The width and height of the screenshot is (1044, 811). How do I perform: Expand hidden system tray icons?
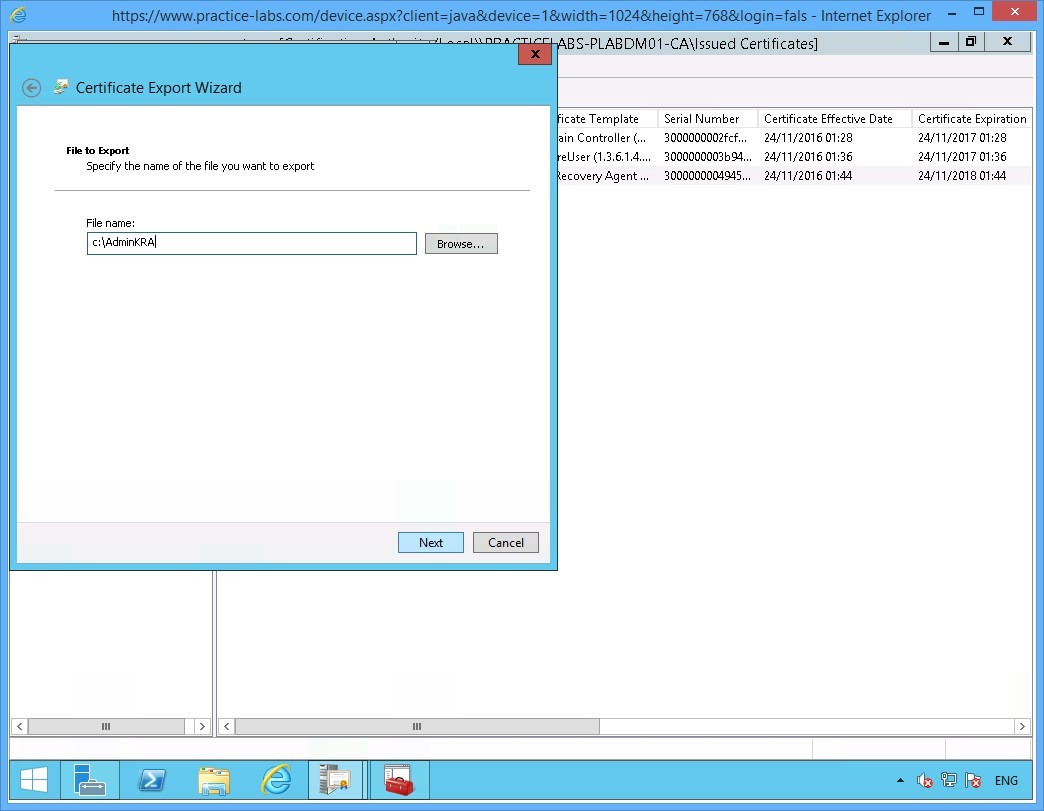(898, 780)
